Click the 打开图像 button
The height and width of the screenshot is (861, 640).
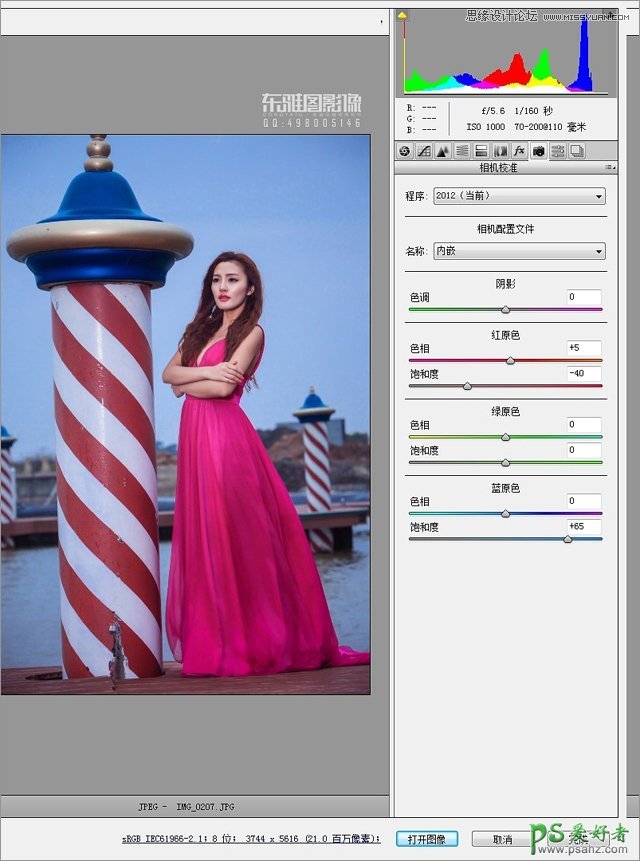pyautogui.click(x=427, y=839)
